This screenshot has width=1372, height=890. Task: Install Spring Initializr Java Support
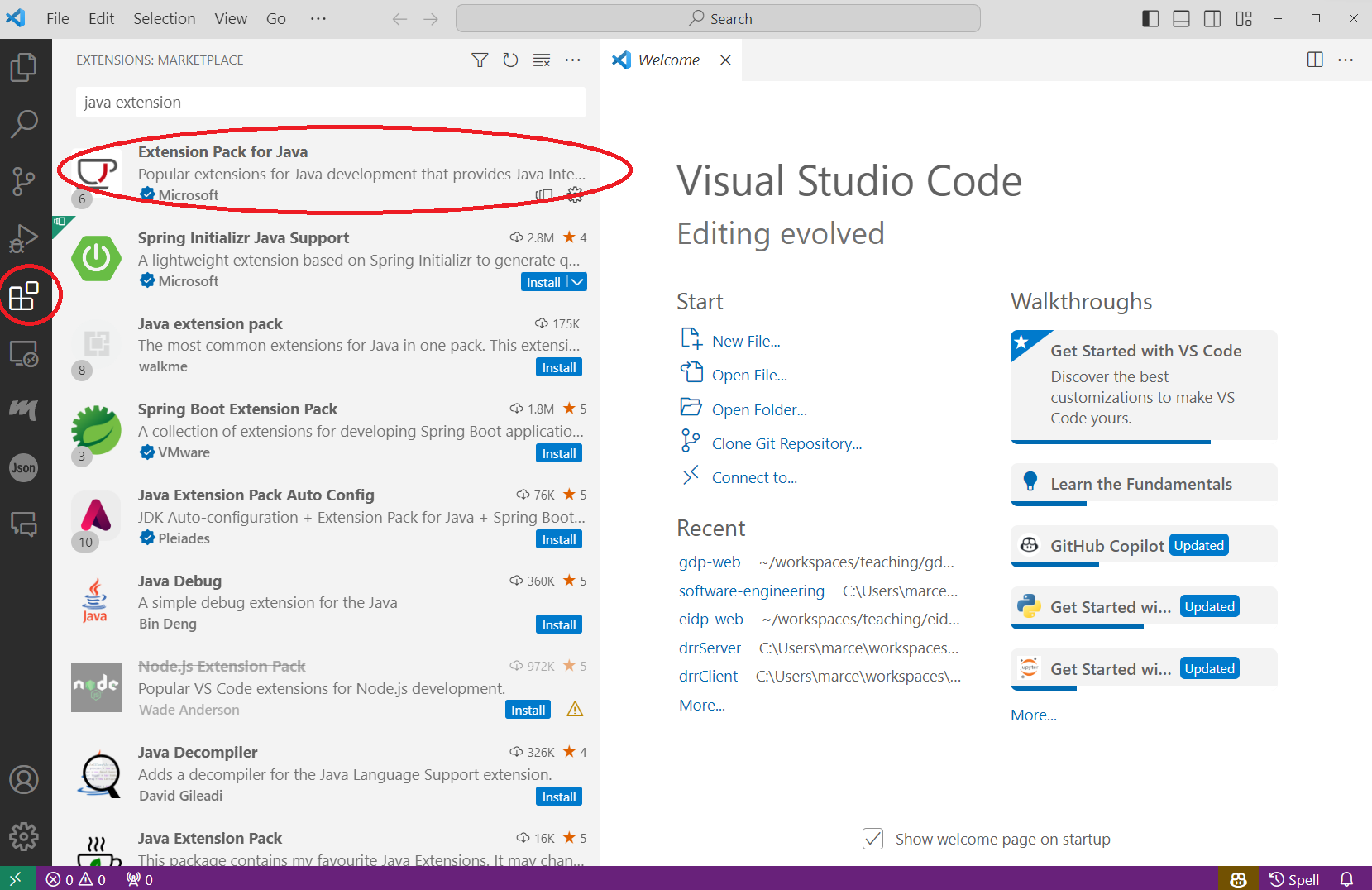tap(543, 282)
